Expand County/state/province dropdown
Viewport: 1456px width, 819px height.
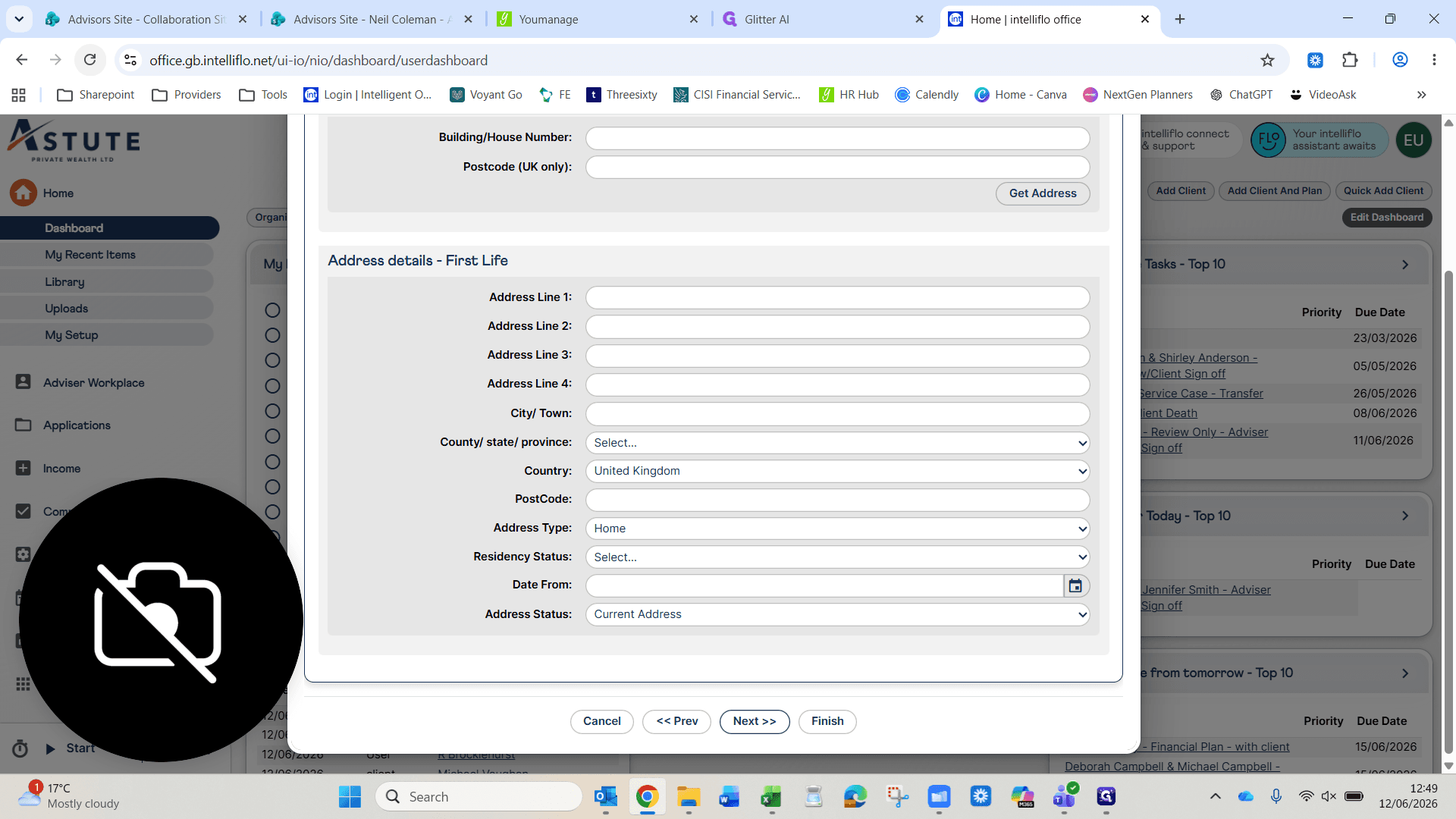click(837, 443)
